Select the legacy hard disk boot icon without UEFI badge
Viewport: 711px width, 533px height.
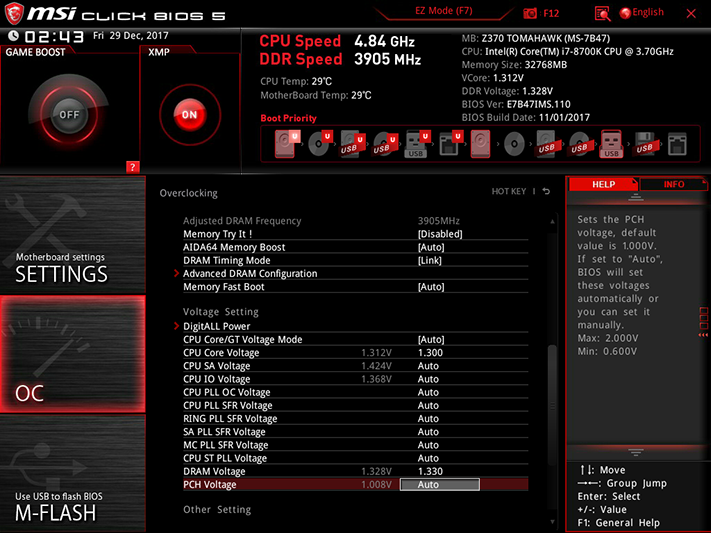(x=480, y=144)
